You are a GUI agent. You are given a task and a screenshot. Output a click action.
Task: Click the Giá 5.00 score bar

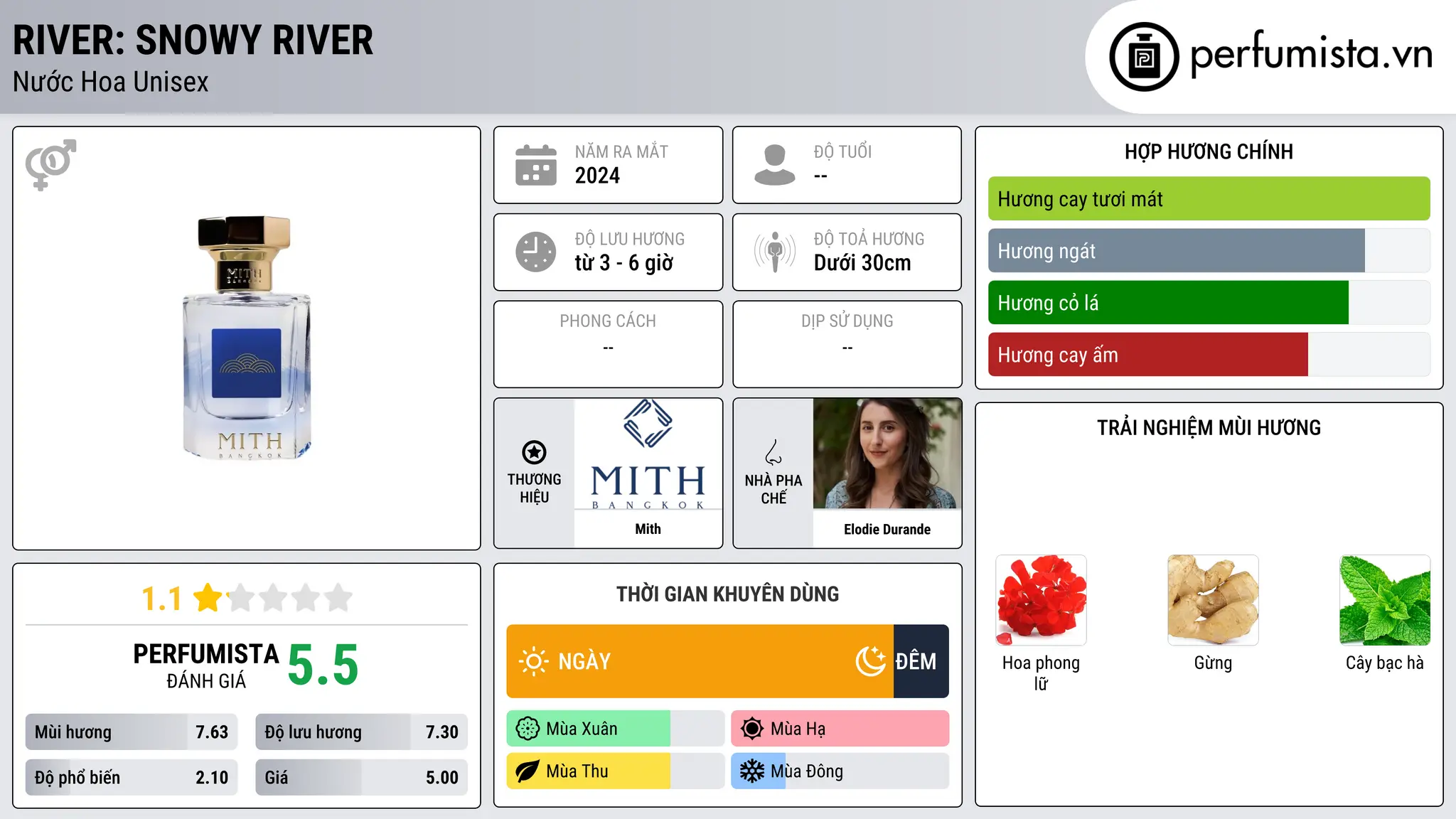point(361,778)
